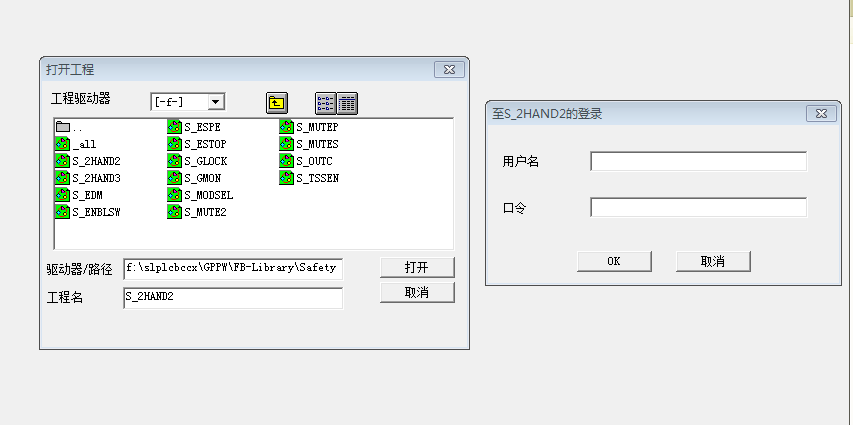This screenshot has height=425, width=853.
Task: Click the 打开 (Open) button
Action: pyautogui.click(x=417, y=267)
